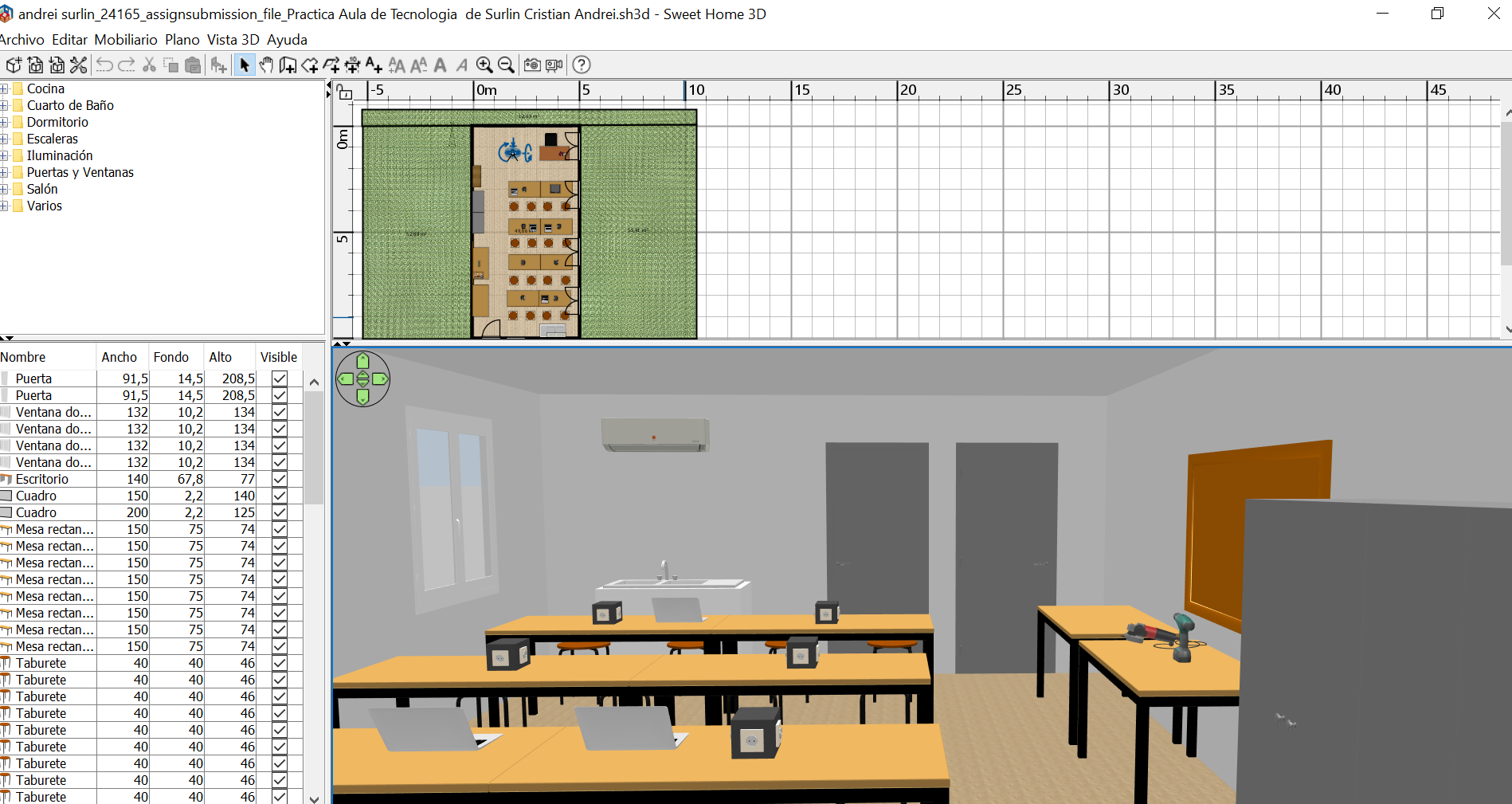This screenshot has width=1512, height=804.
Task: Expand the Cocina furniture folder
Action: [5, 88]
